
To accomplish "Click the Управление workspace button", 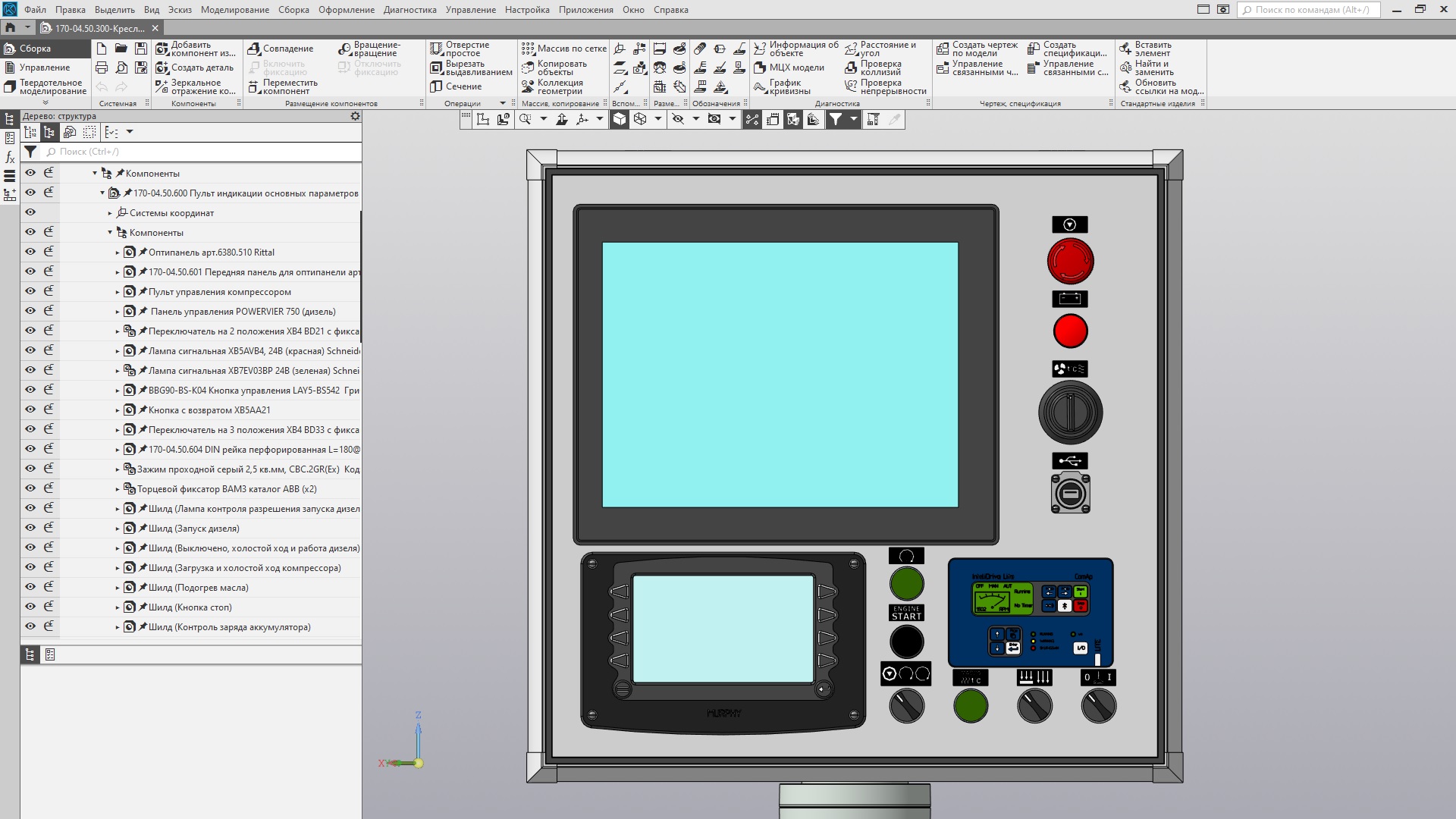I will (x=44, y=67).
